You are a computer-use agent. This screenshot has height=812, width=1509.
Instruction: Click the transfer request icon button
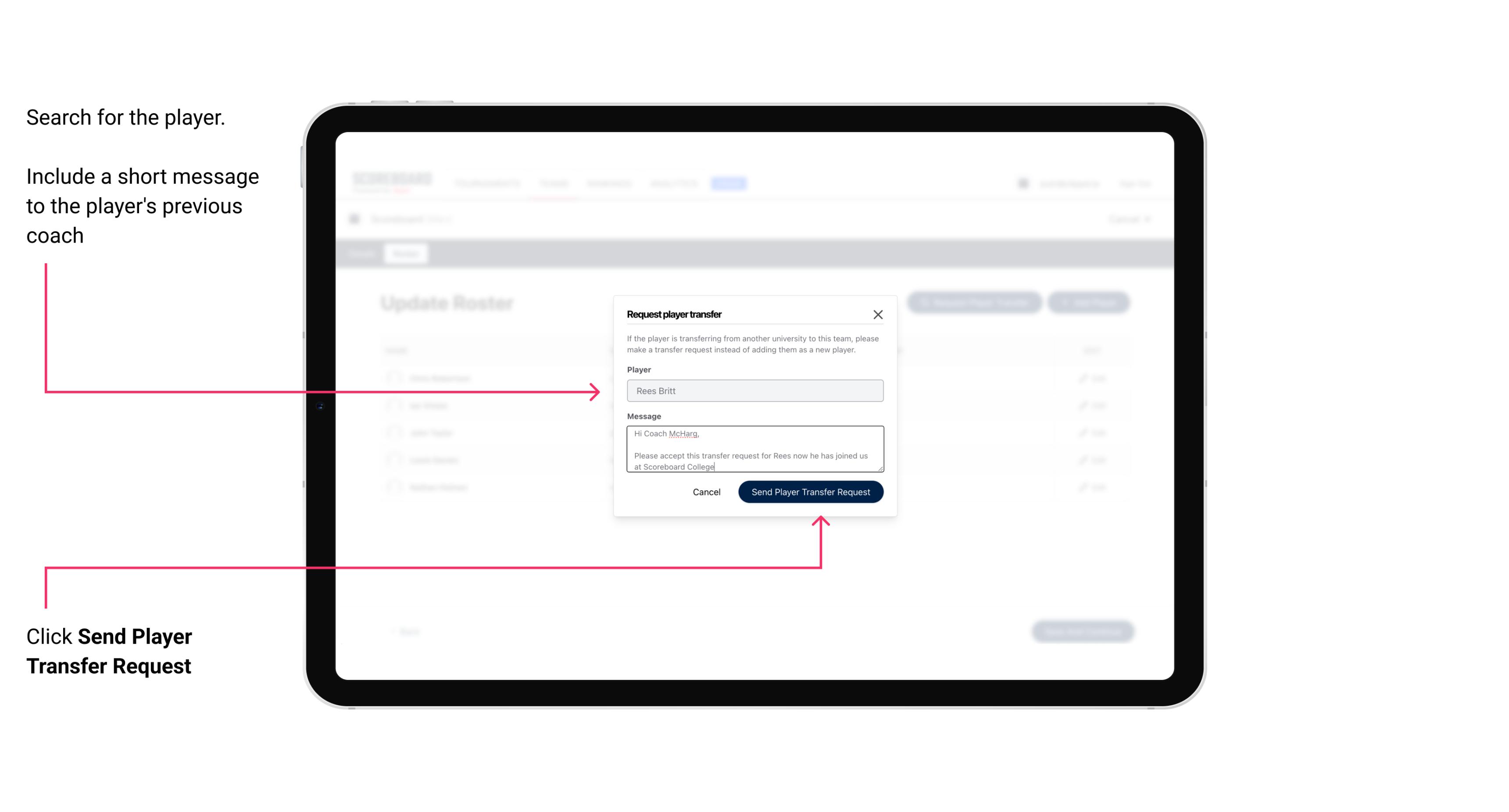click(975, 303)
